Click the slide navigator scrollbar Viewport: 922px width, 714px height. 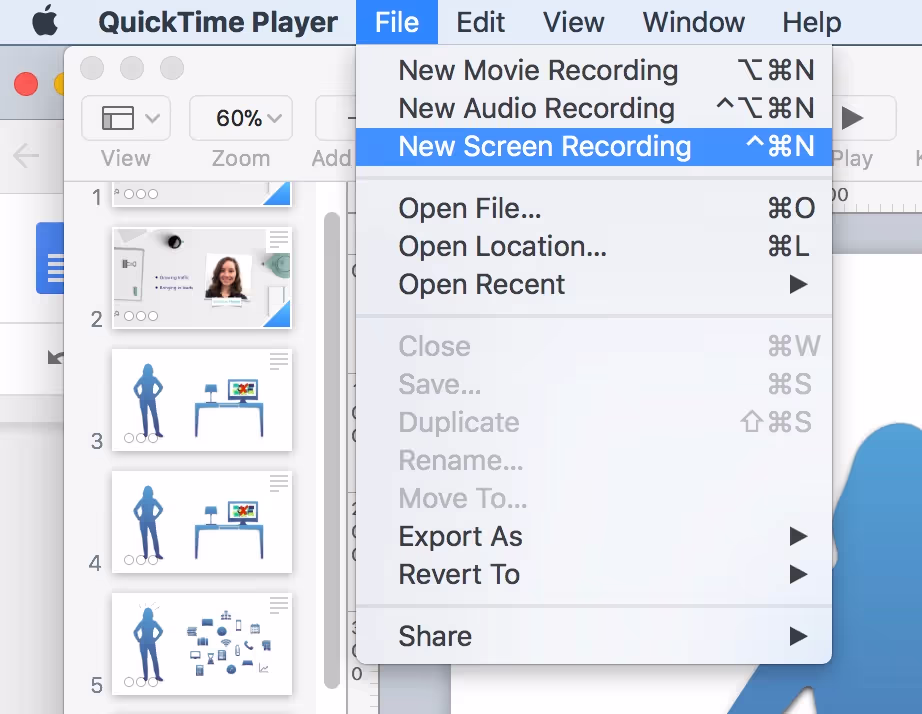(332, 450)
